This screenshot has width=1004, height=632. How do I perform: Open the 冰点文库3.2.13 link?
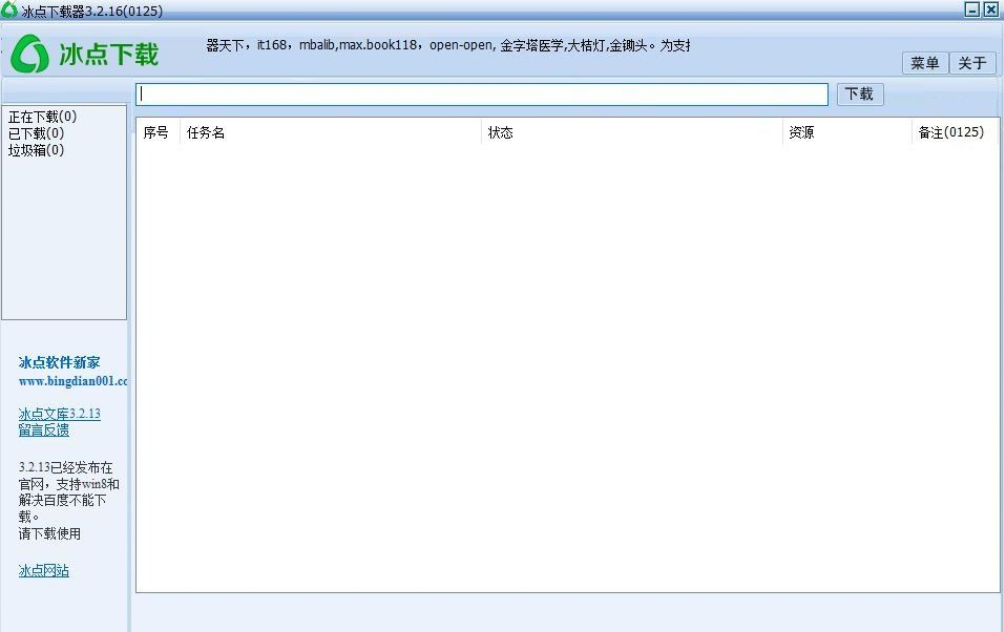tap(59, 413)
